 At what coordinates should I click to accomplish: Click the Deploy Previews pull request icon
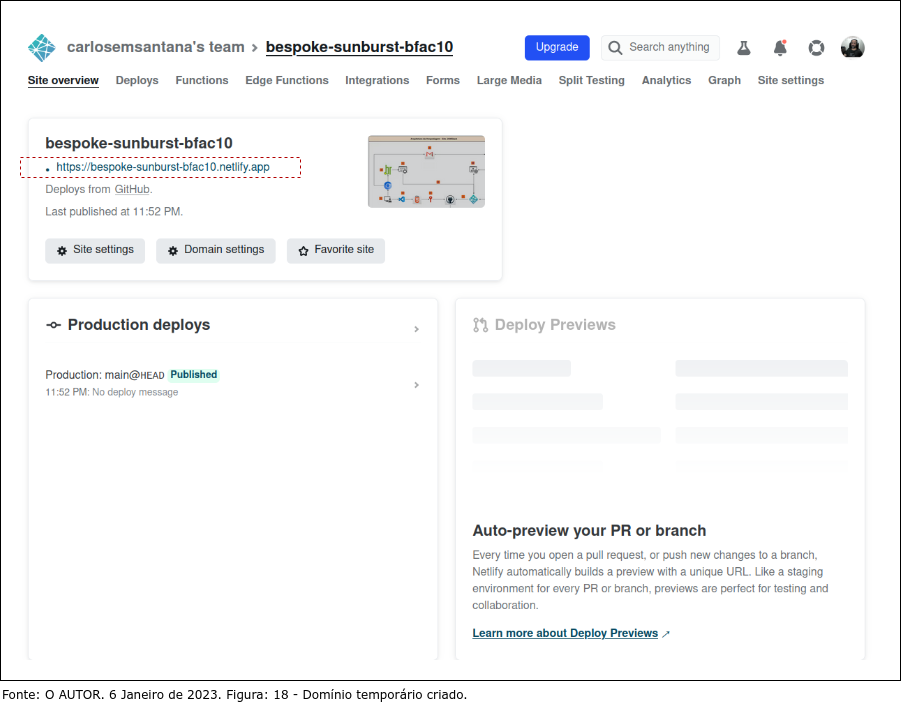pyautogui.click(x=480, y=325)
